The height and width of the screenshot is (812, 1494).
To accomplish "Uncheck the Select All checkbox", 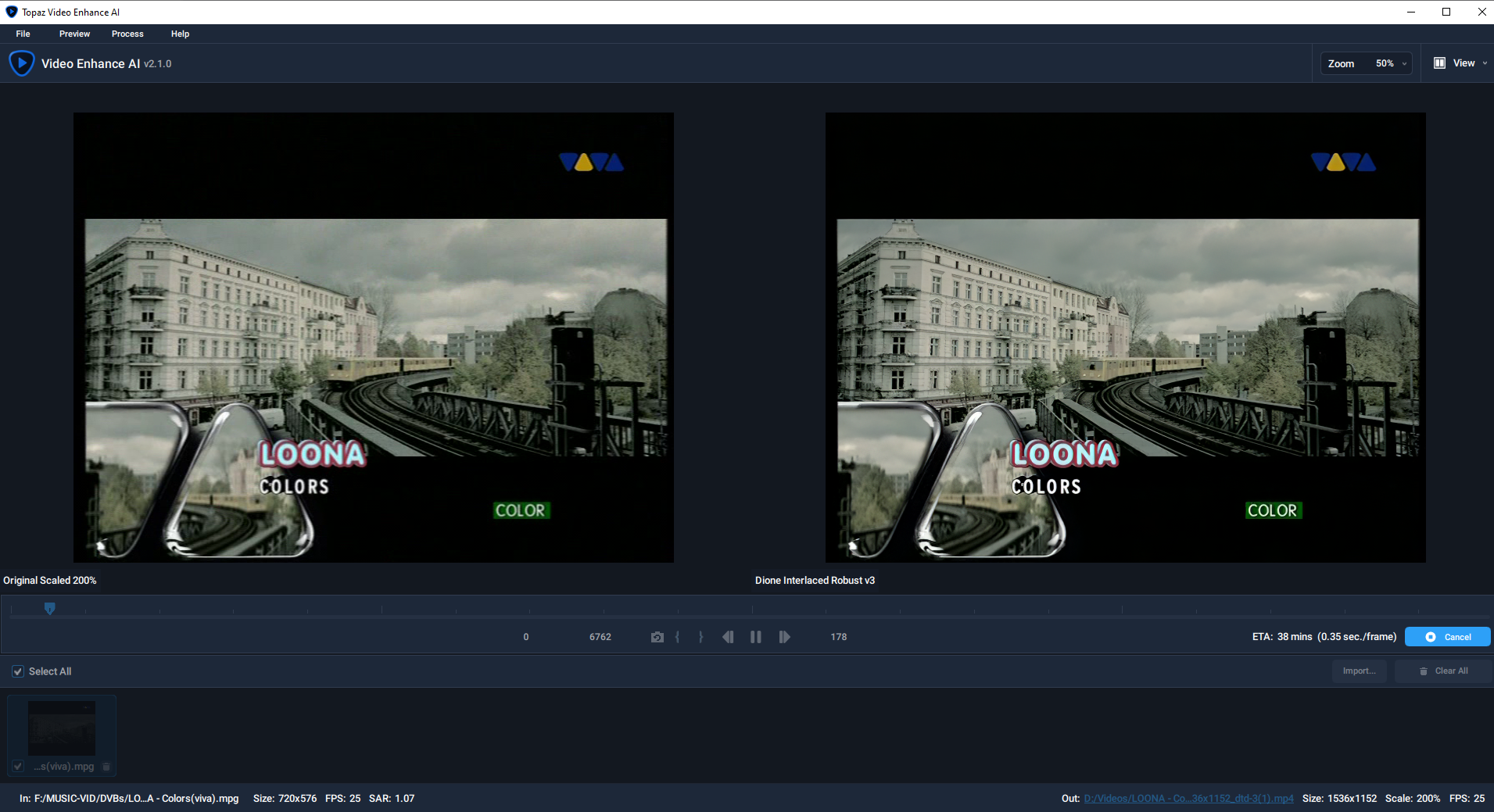I will tap(16, 671).
